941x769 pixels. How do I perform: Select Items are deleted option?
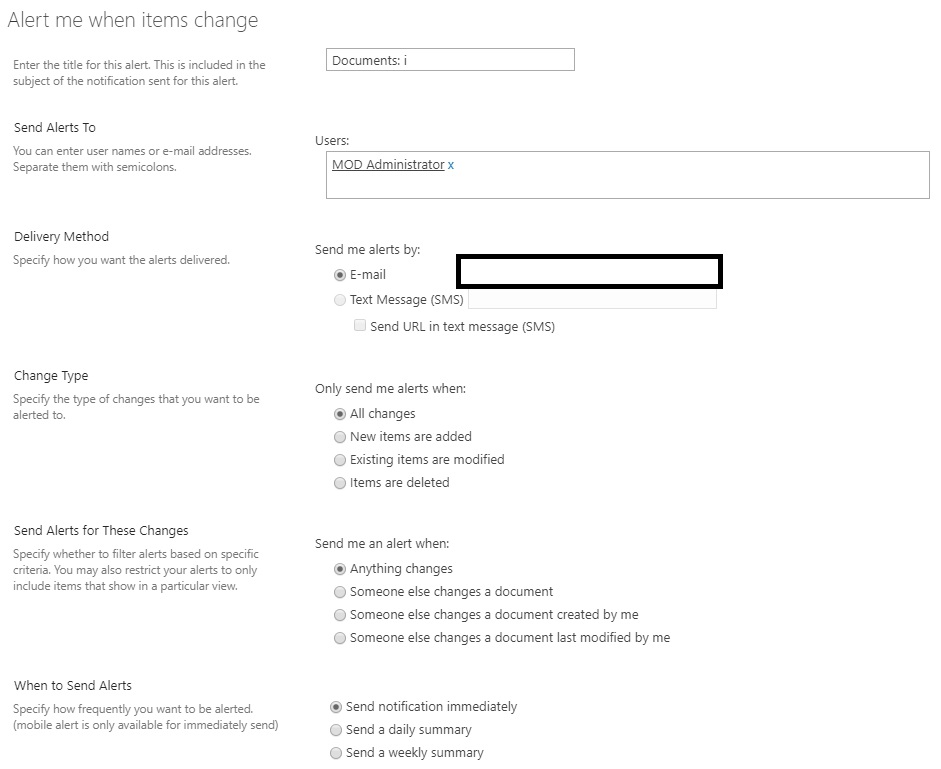coord(340,483)
